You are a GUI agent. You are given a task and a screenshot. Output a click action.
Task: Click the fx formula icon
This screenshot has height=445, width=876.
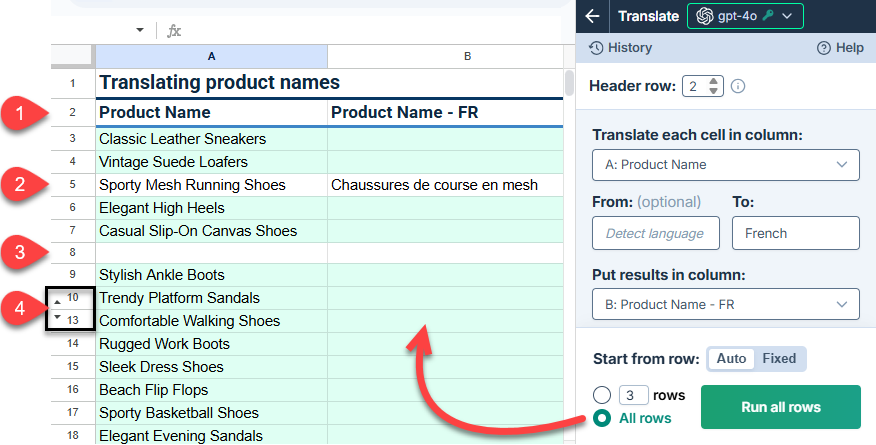(x=174, y=31)
